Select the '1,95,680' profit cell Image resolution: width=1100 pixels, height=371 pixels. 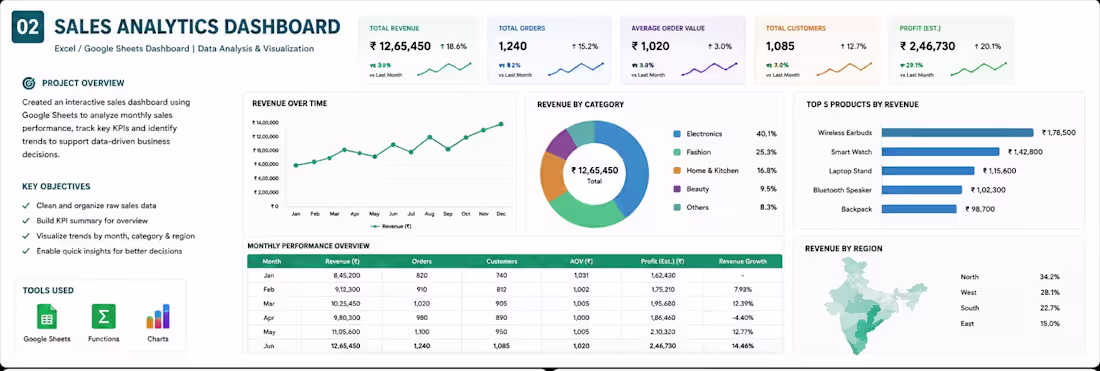point(662,303)
